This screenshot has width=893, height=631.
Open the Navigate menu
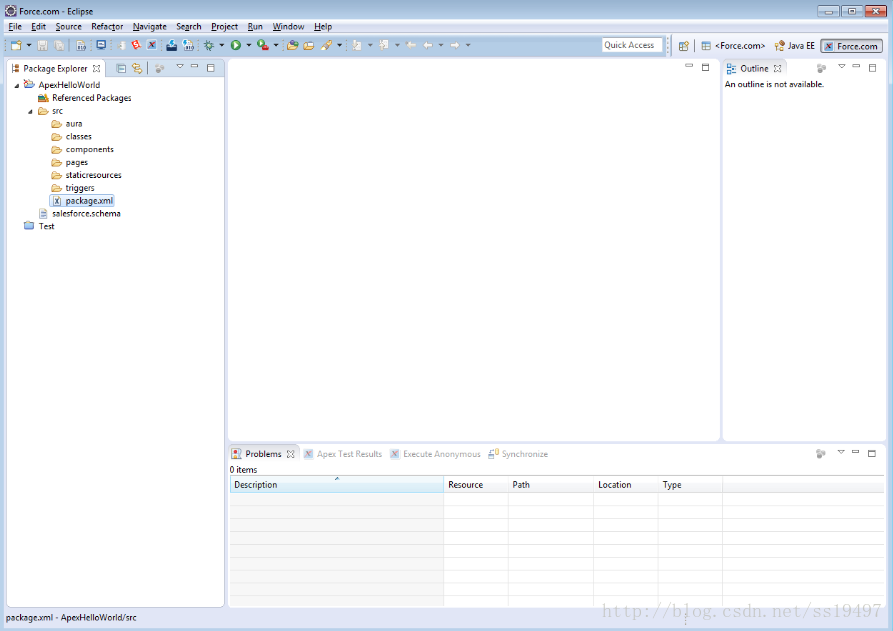coord(150,27)
